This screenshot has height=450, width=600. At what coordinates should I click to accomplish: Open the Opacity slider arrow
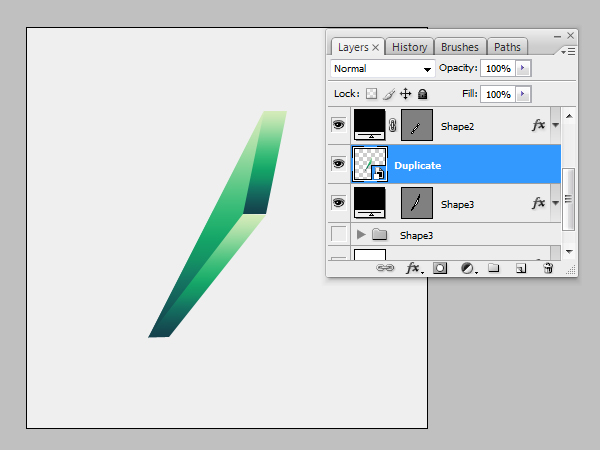point(523,68)
